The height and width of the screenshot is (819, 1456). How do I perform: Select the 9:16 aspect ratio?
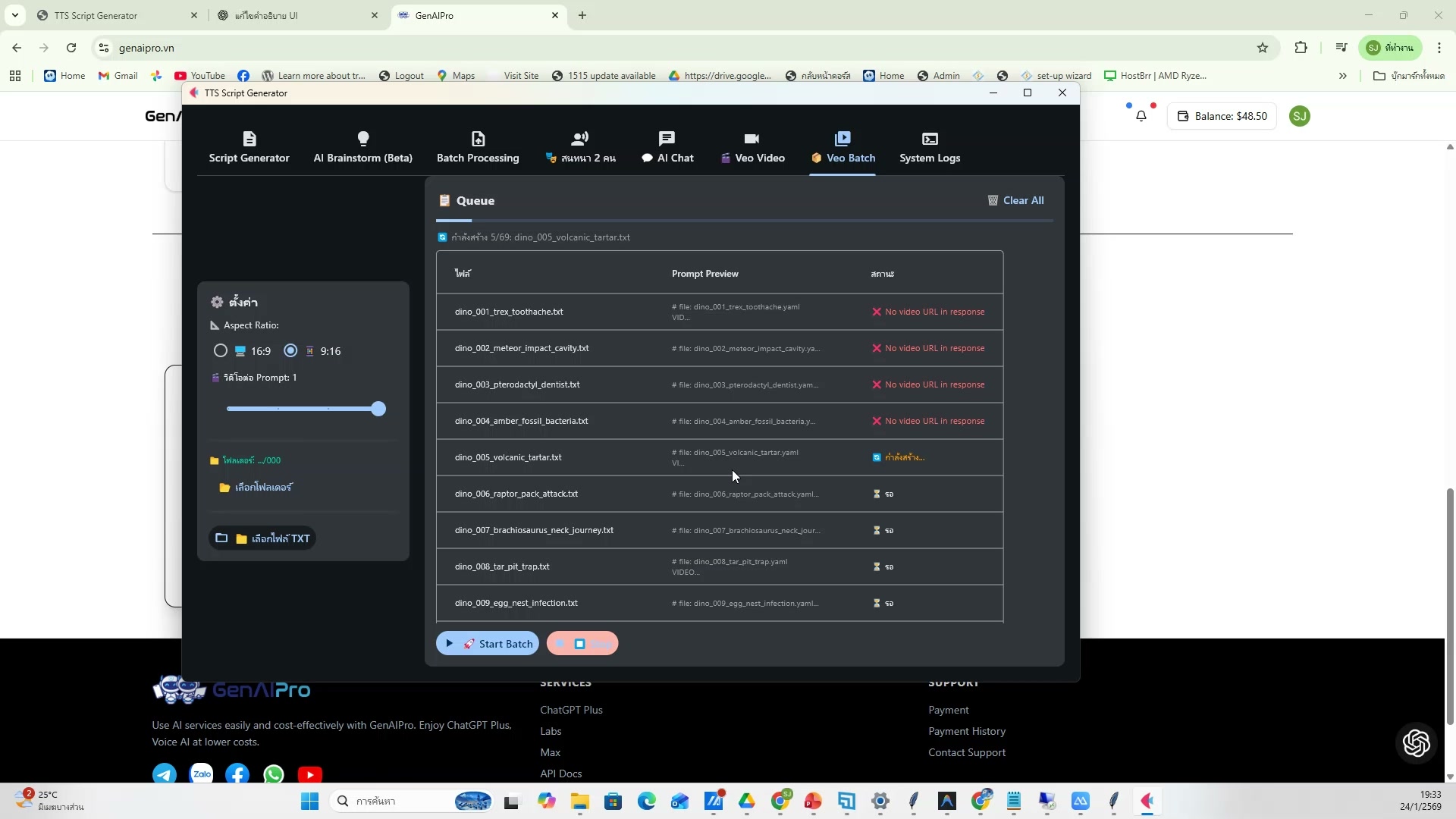click(x=290, y=351)
